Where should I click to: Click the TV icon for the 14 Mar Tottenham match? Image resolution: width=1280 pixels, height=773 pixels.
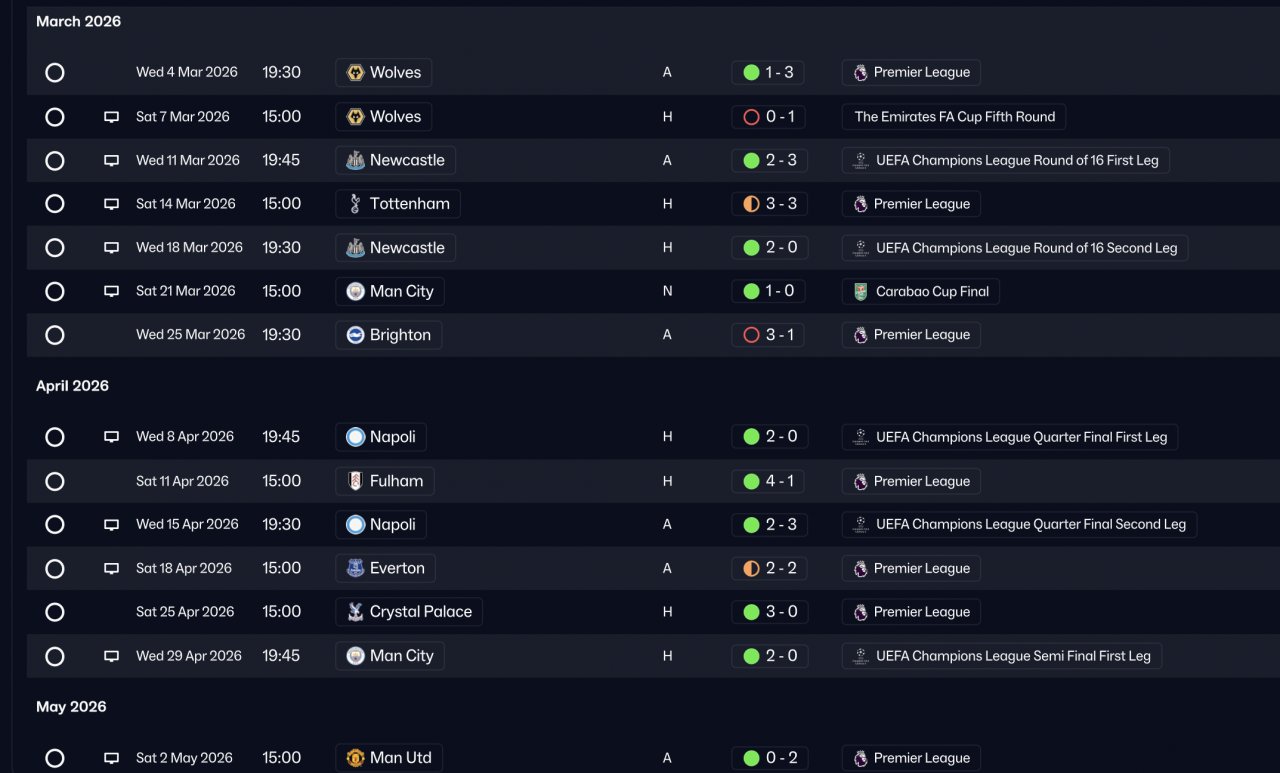(112, 204)
